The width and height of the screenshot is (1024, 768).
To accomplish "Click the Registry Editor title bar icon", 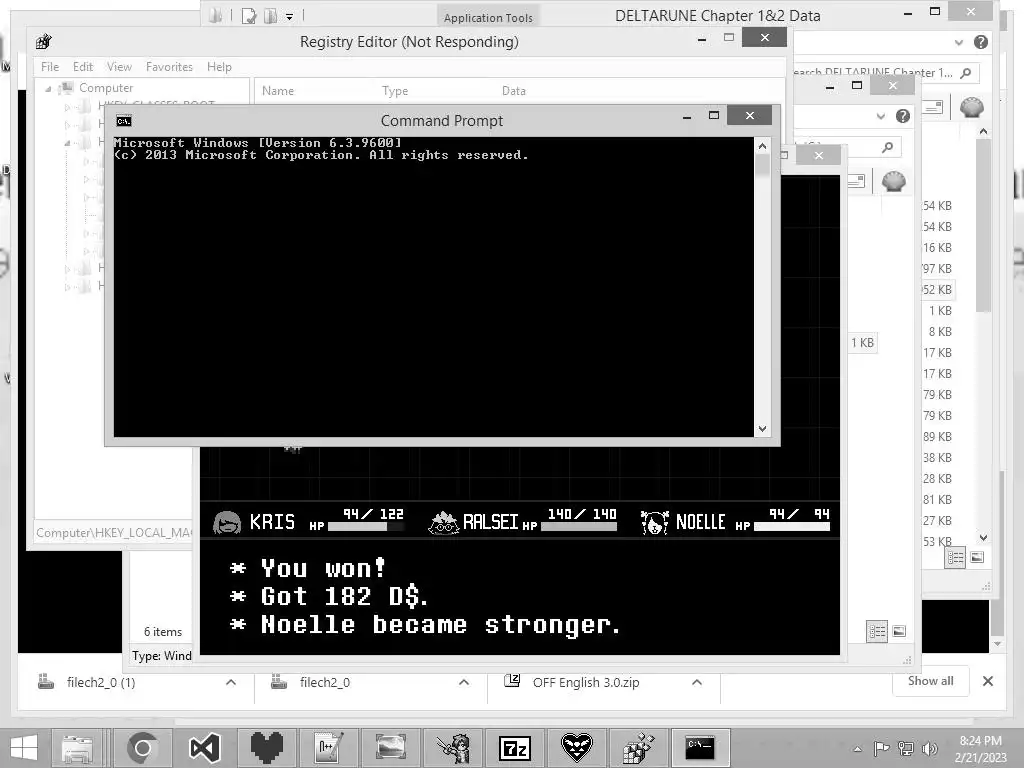I will [44, 42].
